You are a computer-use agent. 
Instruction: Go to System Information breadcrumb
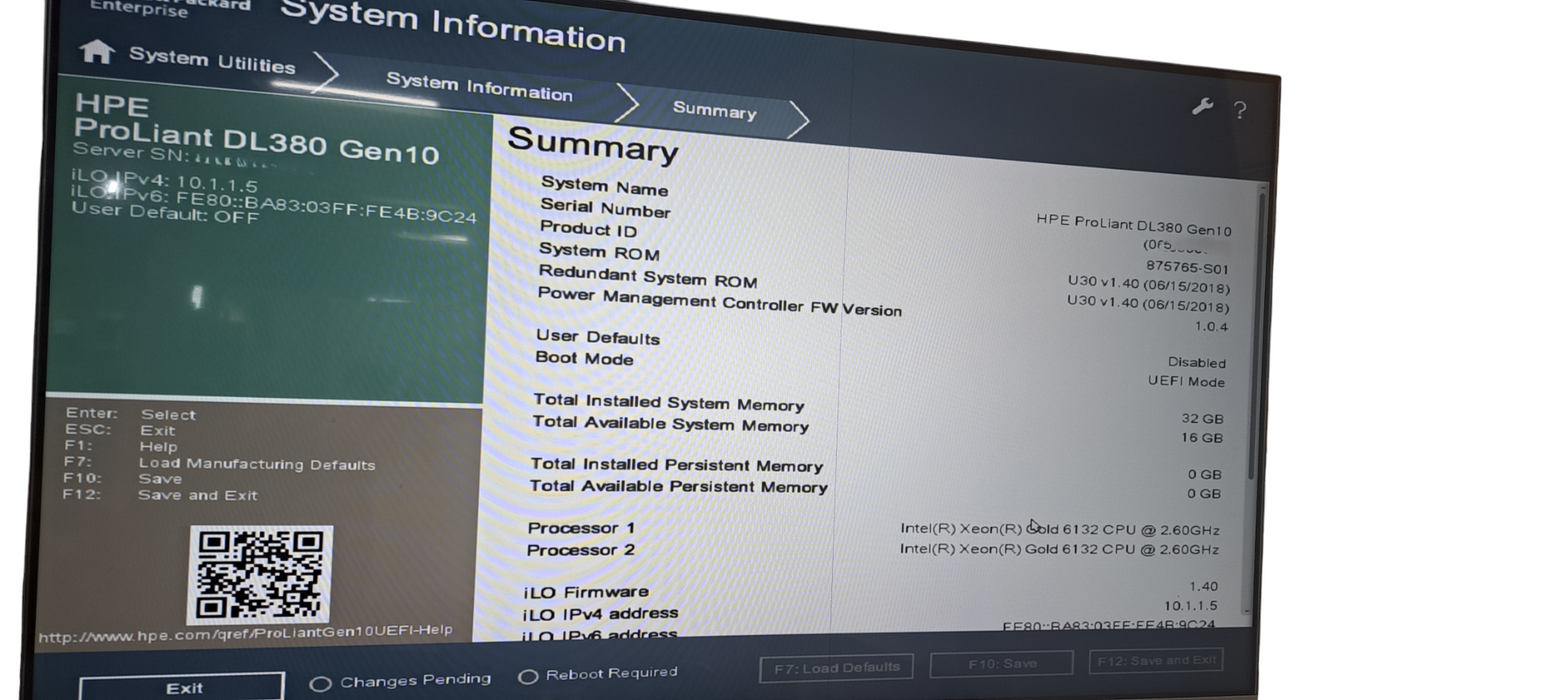tap(479, 87)
